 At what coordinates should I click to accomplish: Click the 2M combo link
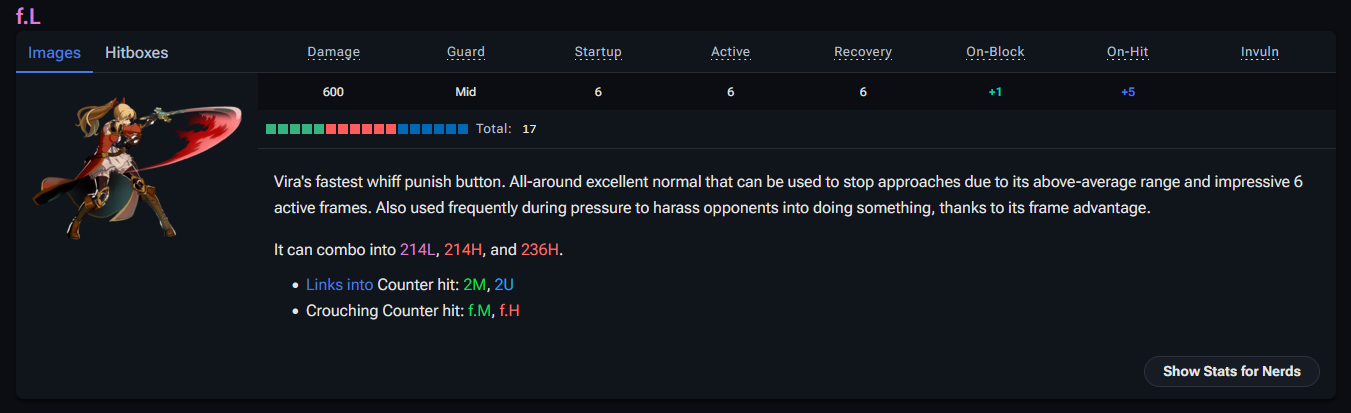pyautogui.click(x=474, y=285)
